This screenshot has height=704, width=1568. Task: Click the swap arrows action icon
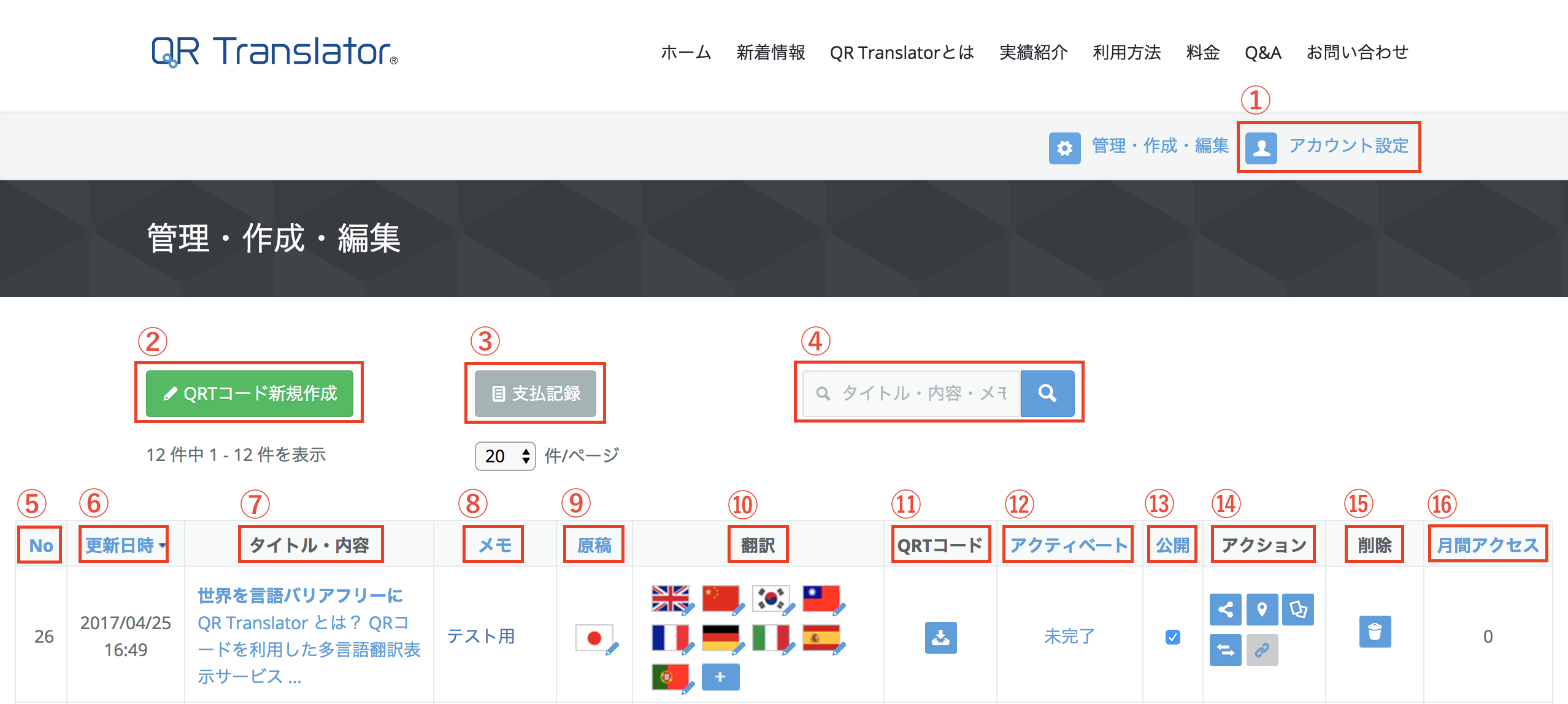click(1225, 650)
